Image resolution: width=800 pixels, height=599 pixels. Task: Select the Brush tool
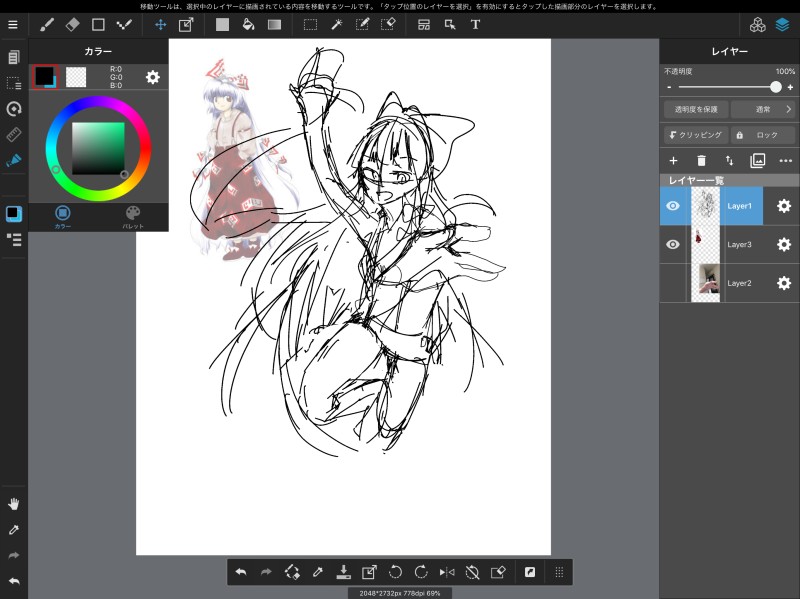[x=47, y=24]
